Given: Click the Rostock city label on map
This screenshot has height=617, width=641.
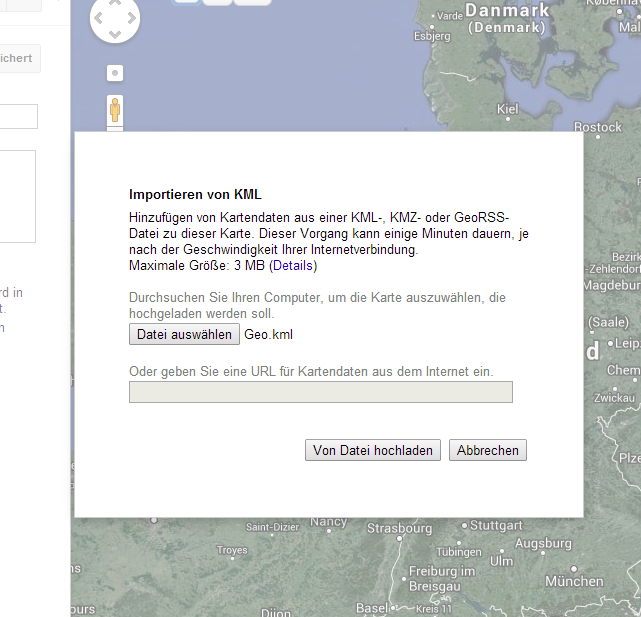Looking at the screenshot, I should 598,127.
